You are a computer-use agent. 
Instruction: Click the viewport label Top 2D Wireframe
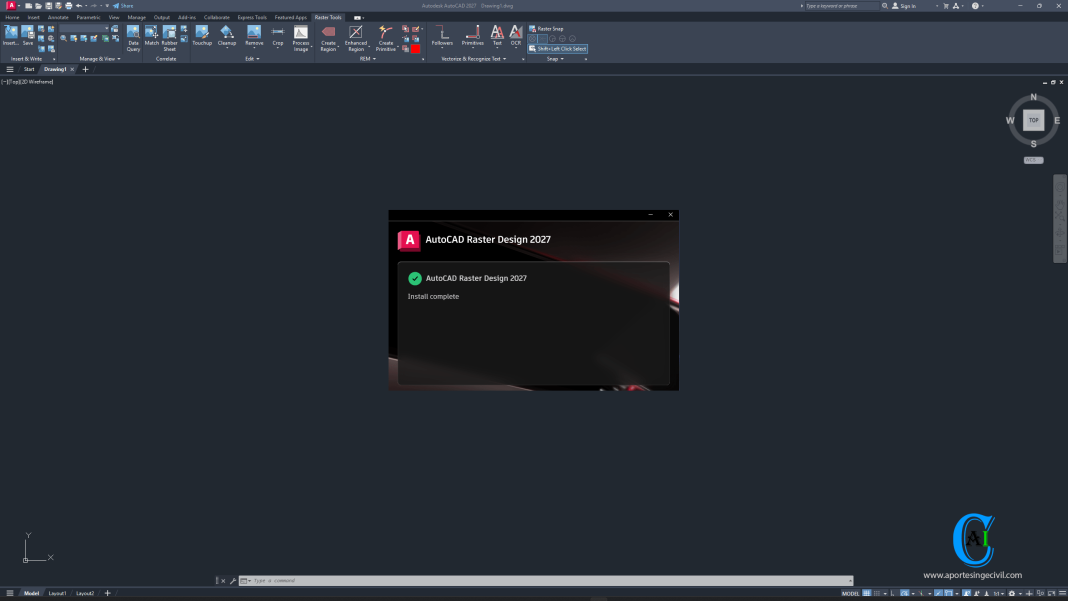click(27, 82)
